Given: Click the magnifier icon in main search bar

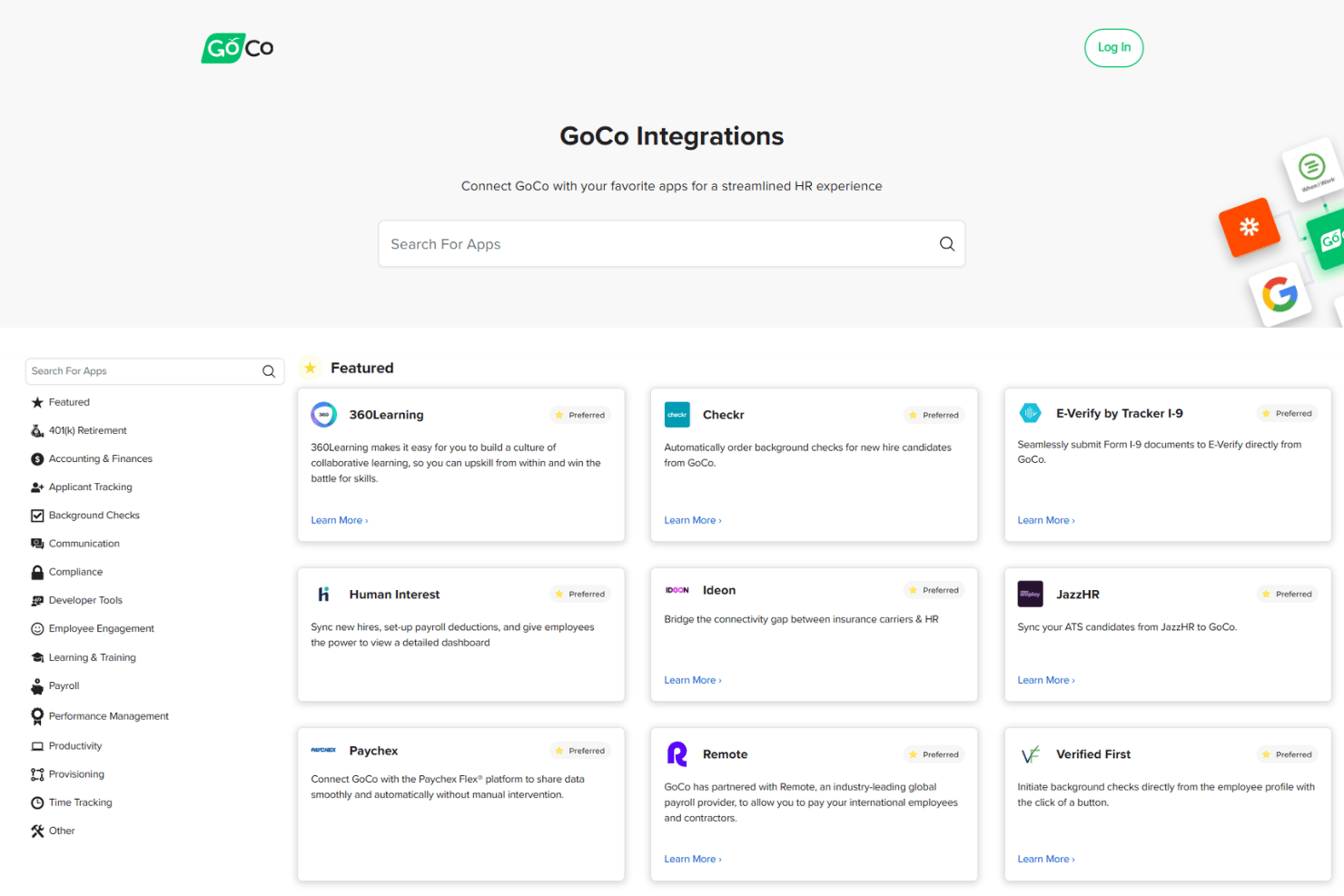Looking at the screenshot, I should (x=946, y=244).
